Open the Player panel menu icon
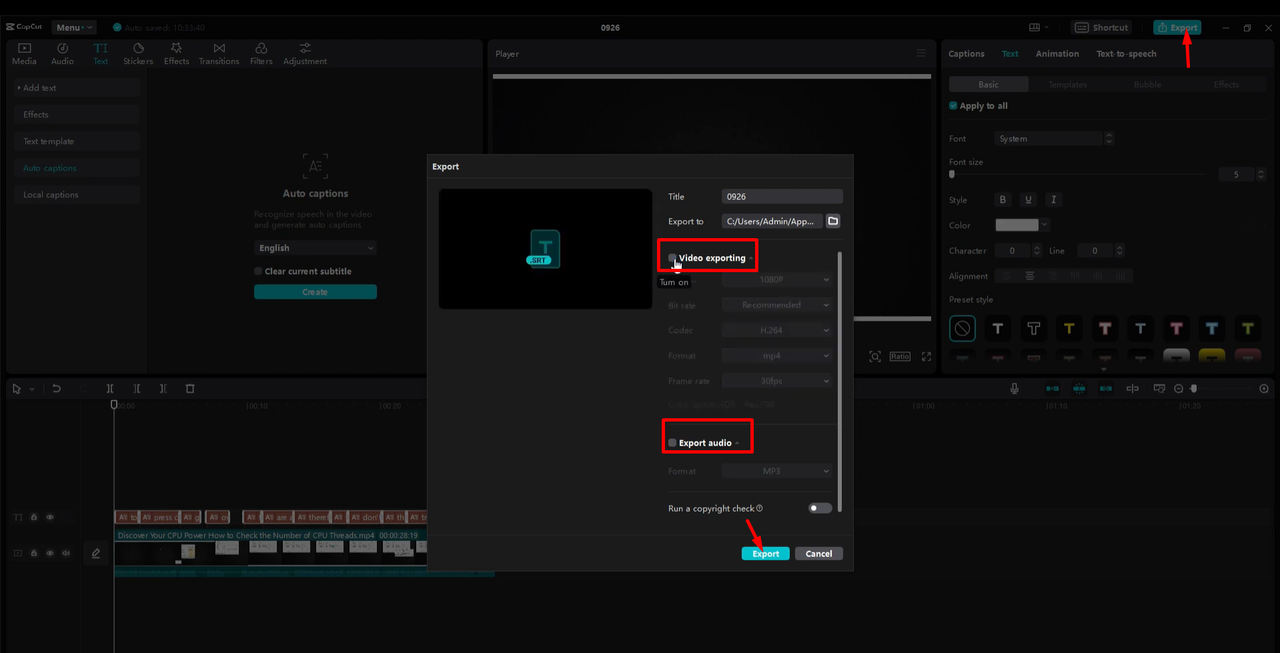Screen dimensions: 1280x653 pyautogui.click(x=921, y=53)
